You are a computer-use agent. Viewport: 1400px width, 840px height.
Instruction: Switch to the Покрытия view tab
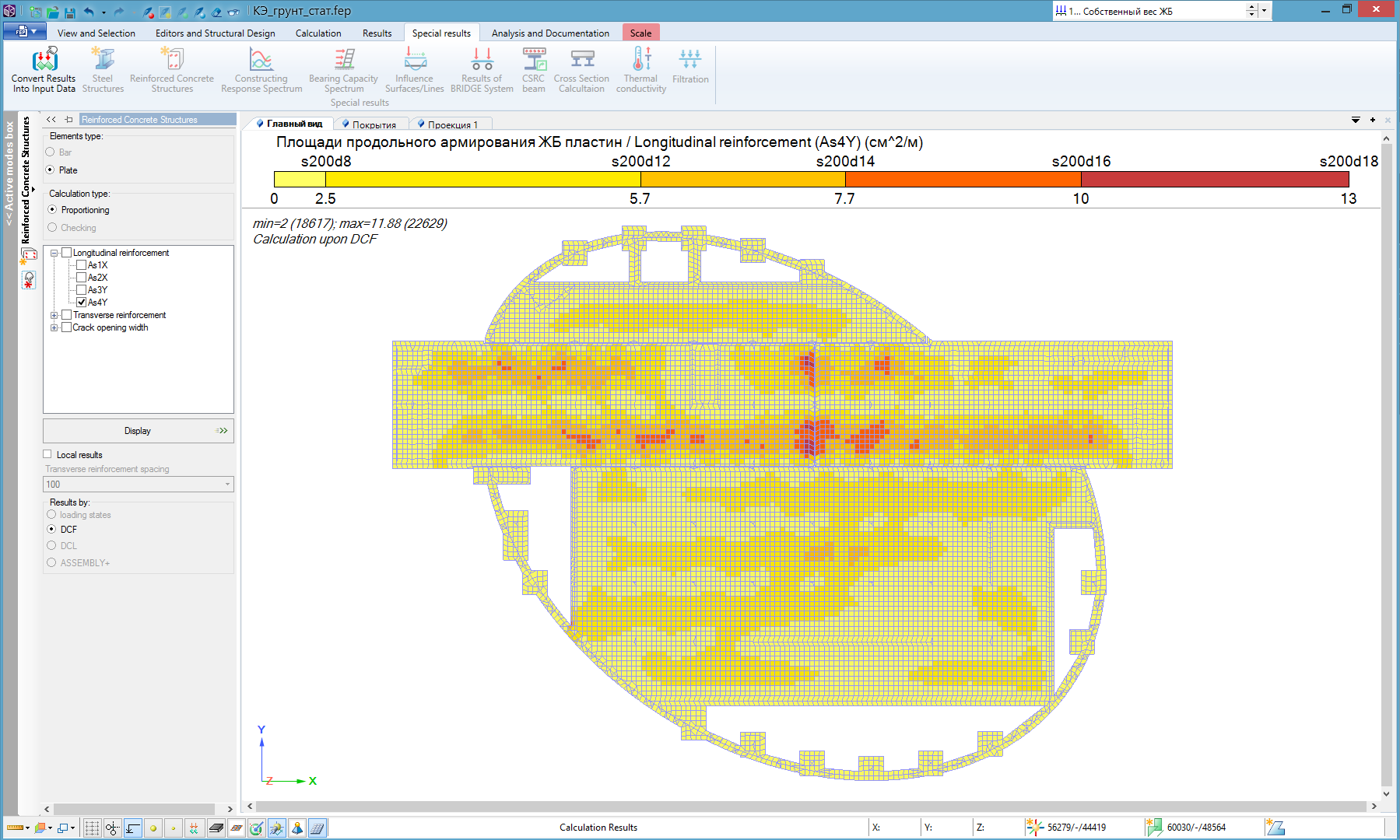tap(374, 124)
